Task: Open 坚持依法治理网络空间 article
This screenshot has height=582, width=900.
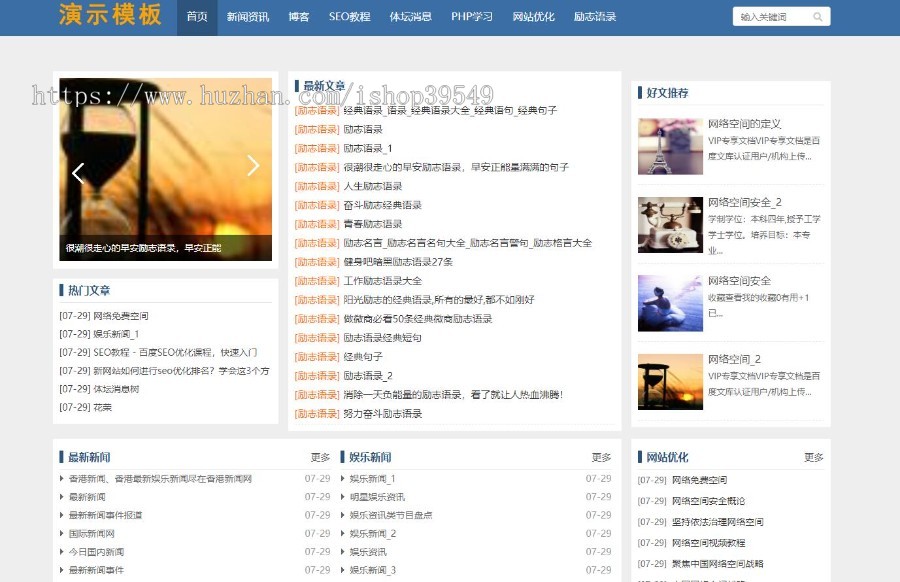Action: pos(717,522)
